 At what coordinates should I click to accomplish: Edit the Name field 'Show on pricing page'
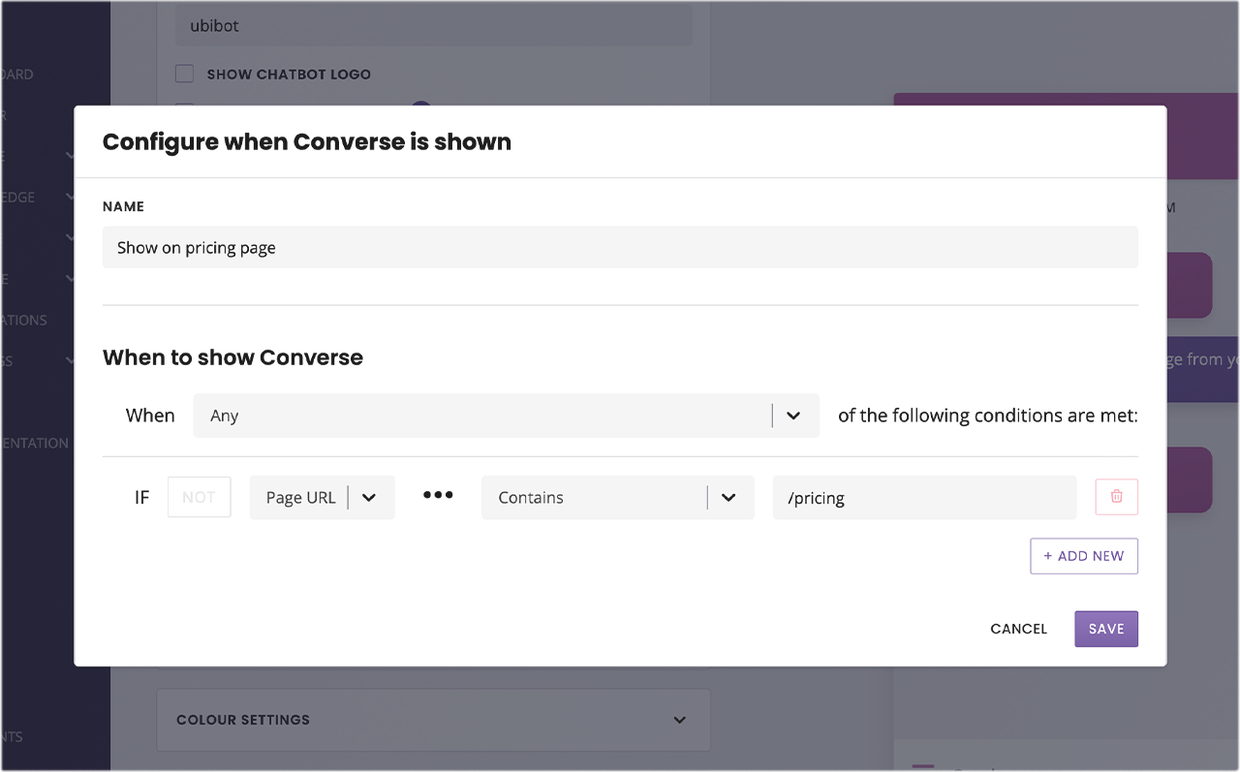coord(620,247)
